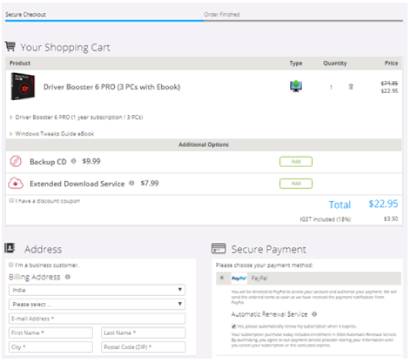Check I'm a business customer box
This screenshot has width=412, height=360.
pyautogui.click(x=11, y=265)
